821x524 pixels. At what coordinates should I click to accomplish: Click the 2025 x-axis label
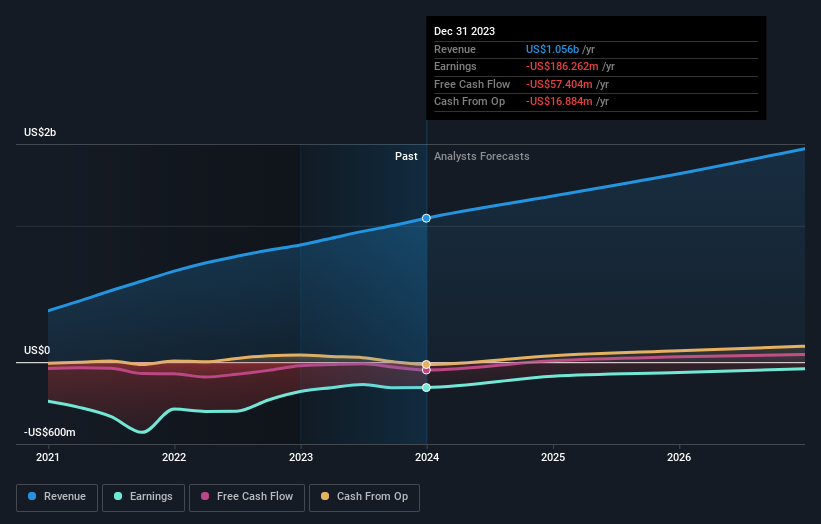[553, 458]
